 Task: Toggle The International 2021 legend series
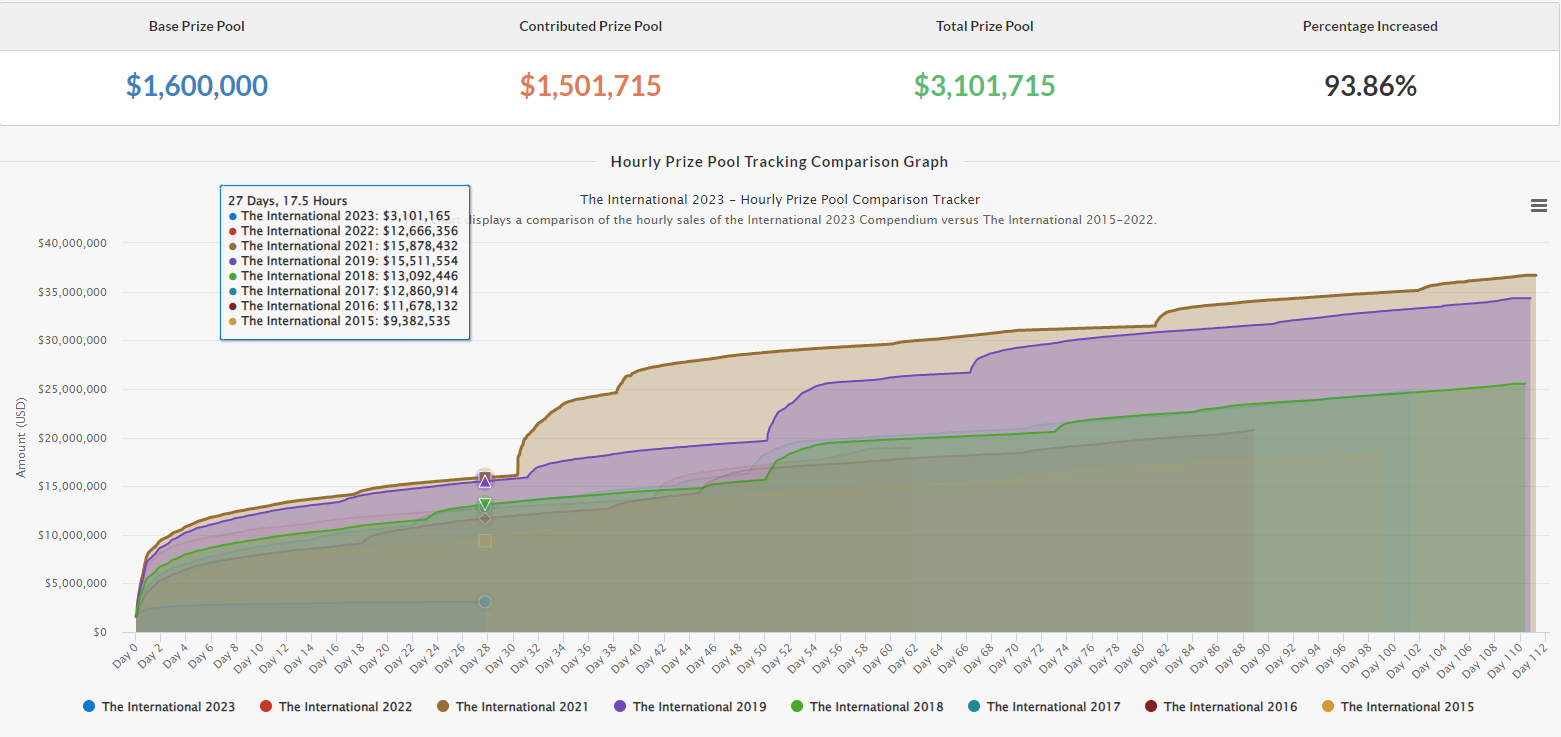click(514, 707)
